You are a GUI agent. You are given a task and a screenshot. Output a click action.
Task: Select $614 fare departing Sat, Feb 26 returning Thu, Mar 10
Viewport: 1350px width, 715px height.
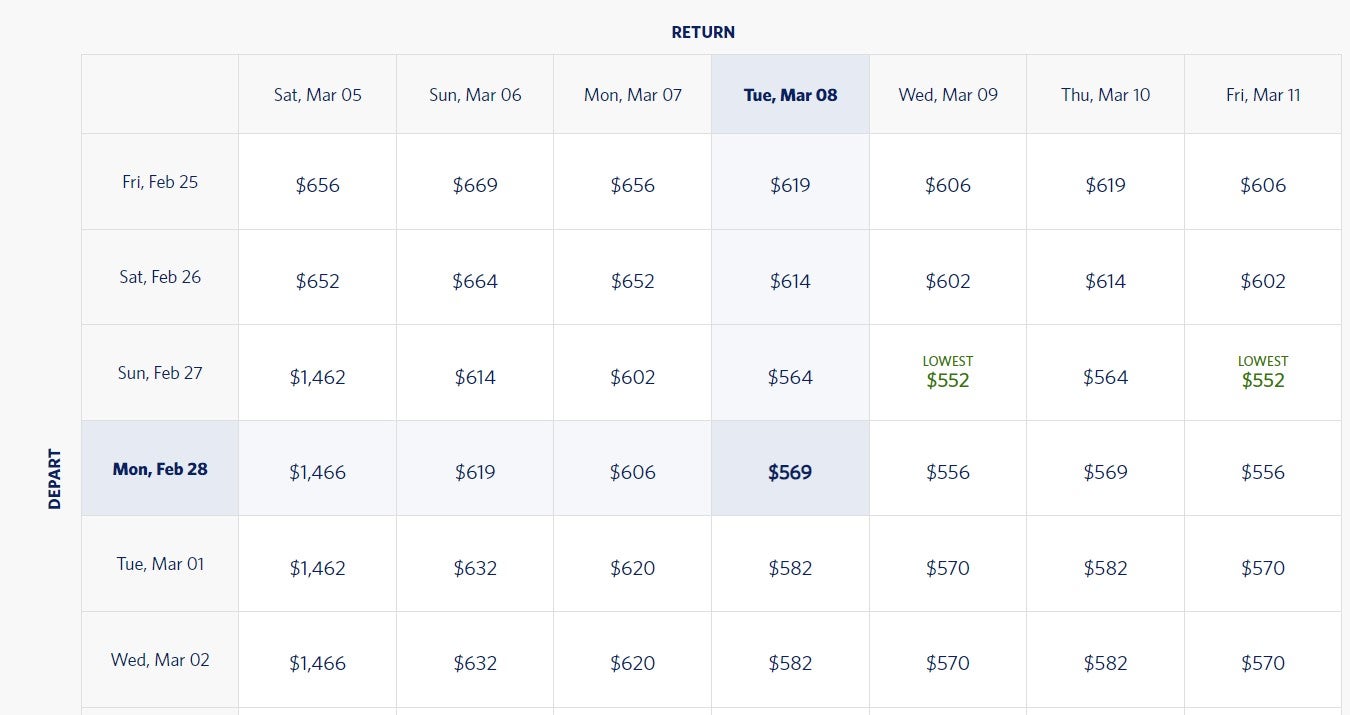tap(1105, 277)
